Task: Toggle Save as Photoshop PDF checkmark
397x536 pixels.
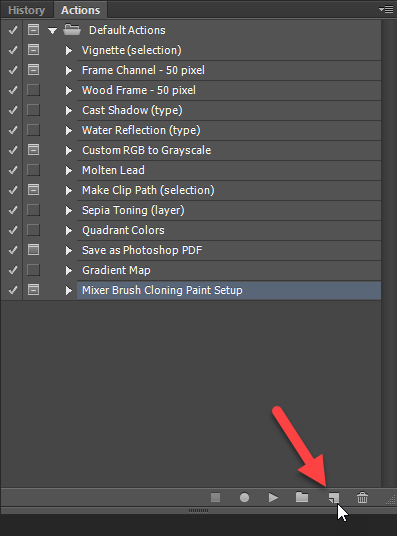Action: pyautogui.click(x=13, y=250)
